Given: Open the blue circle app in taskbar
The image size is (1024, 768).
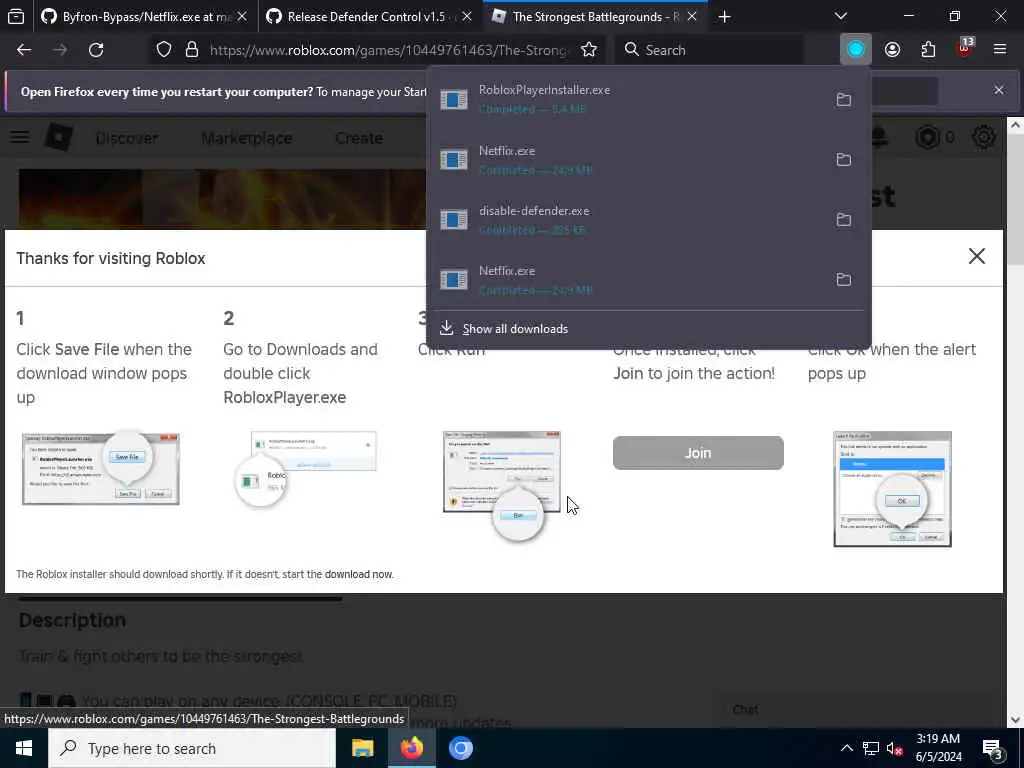Looking at the screenshot, I should tap(460, 748).
